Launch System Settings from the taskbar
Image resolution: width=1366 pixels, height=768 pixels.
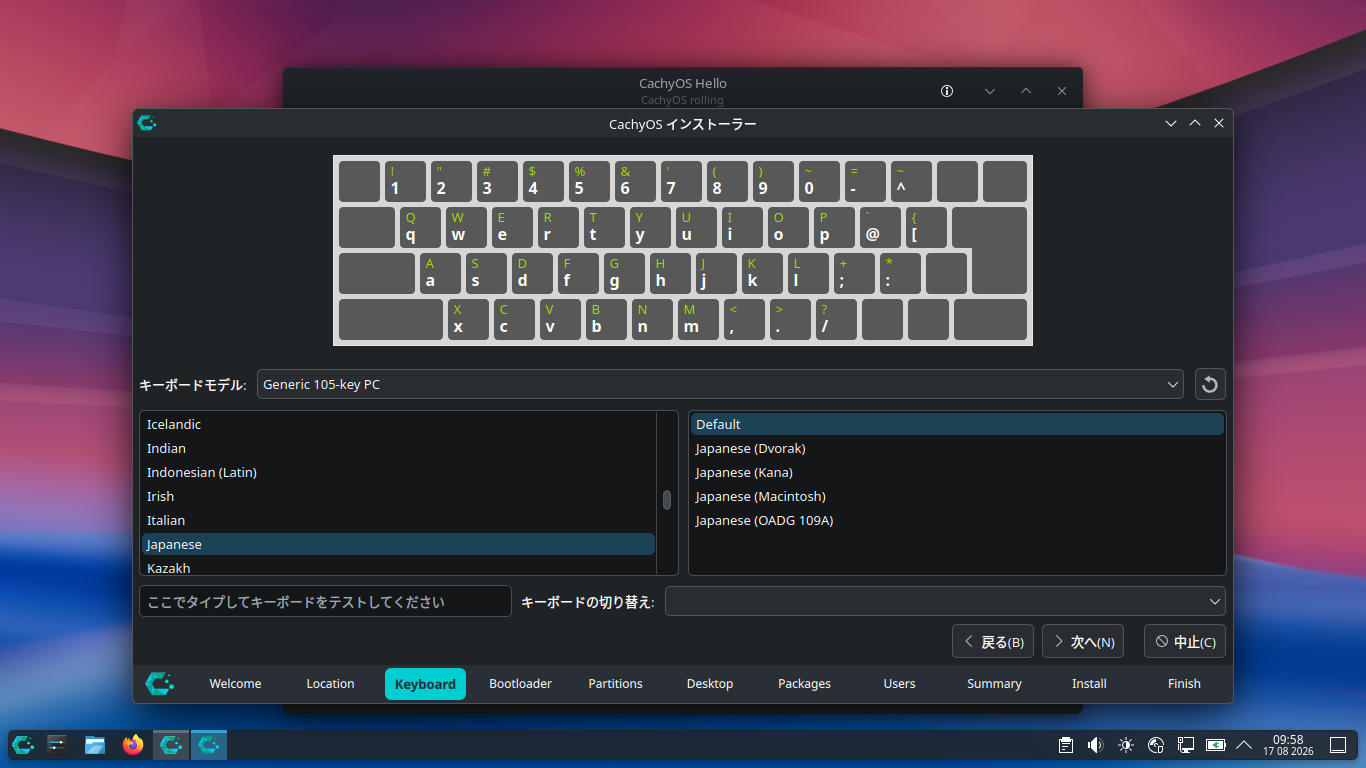tap(58, 744)
